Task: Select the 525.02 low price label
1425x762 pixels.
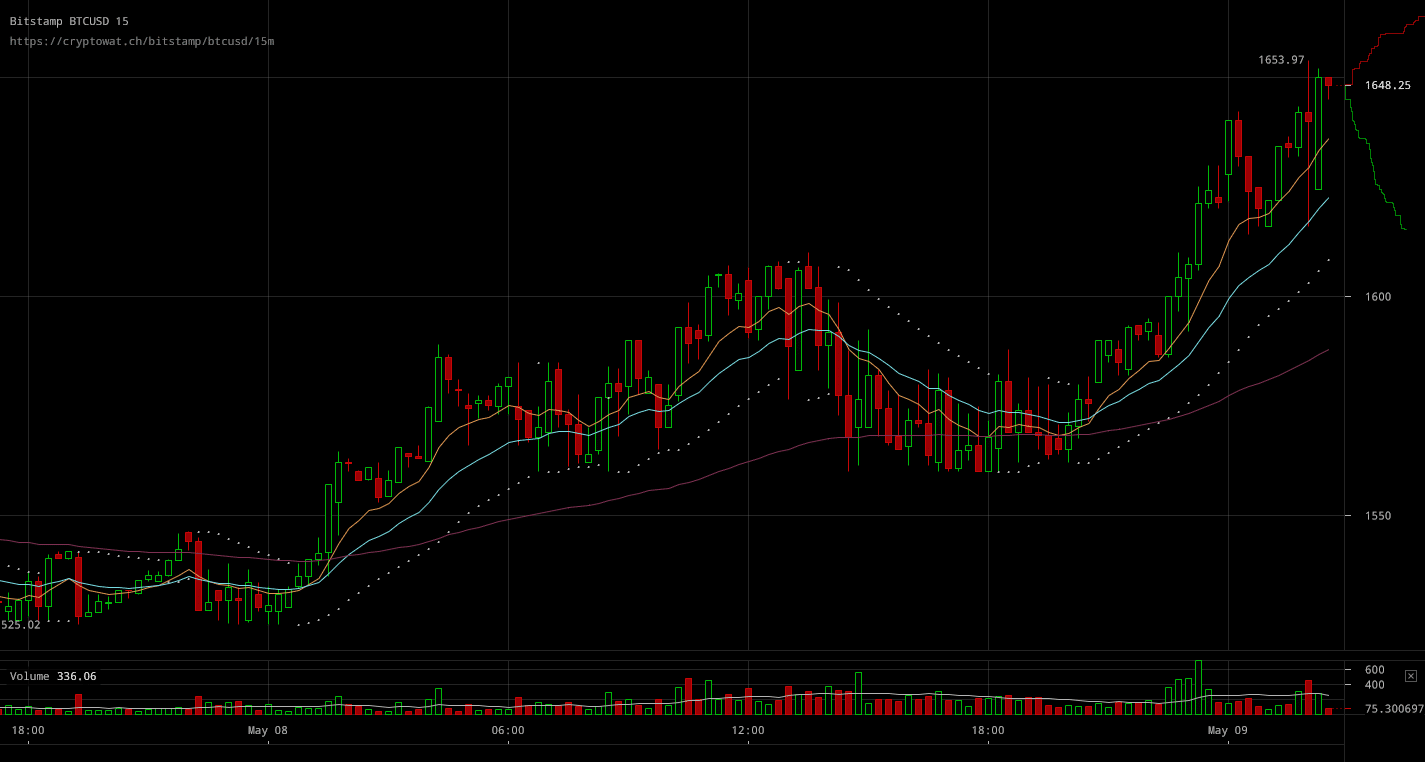Action: (x=21, y=625)
